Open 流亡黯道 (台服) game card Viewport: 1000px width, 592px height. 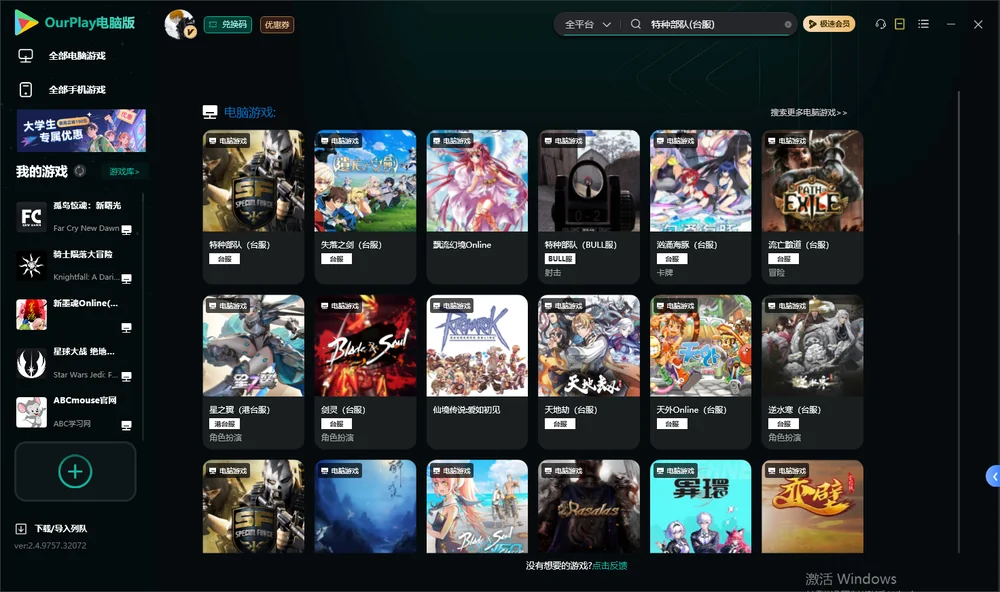click(812, 207)
